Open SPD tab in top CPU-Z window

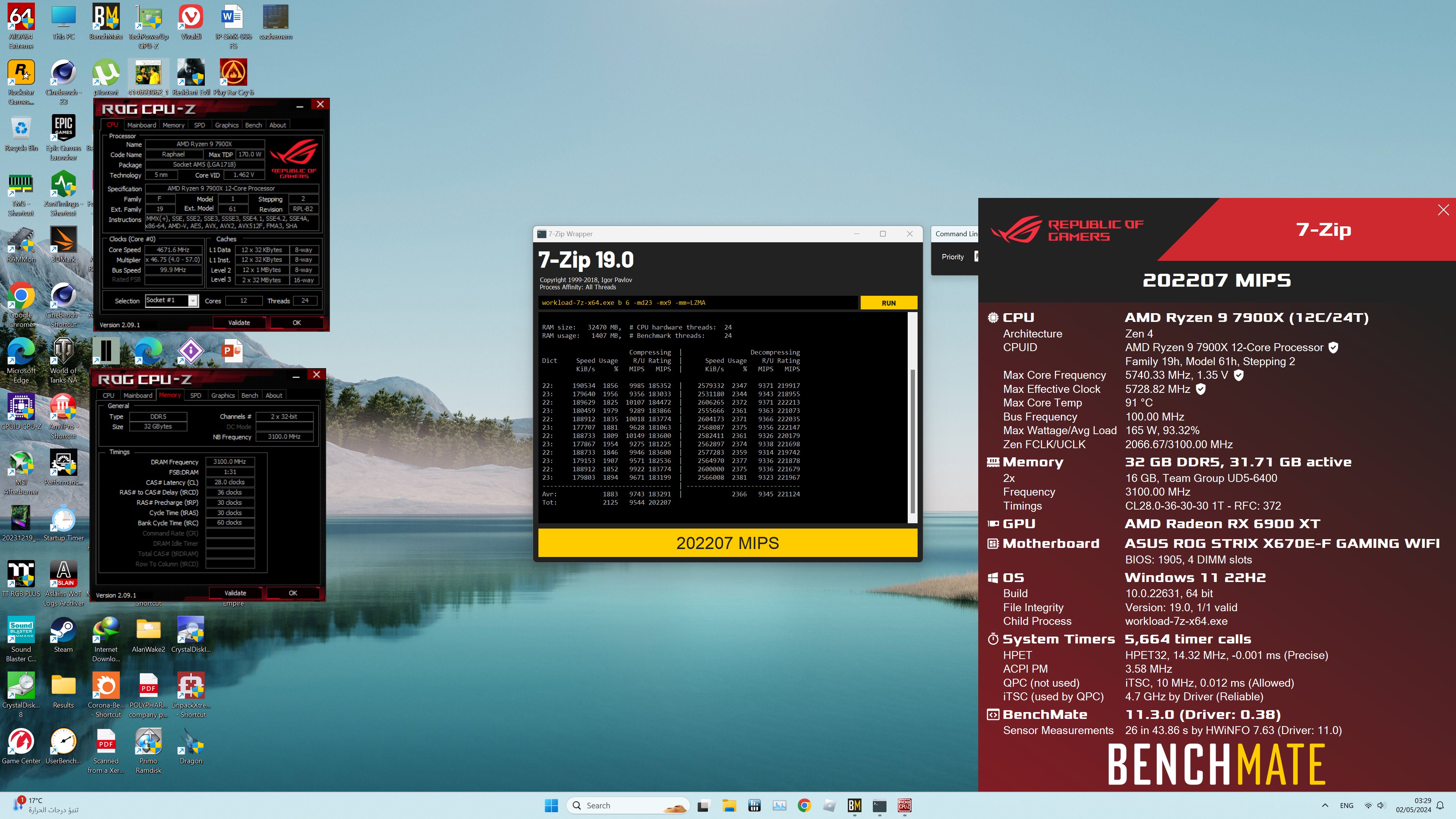[x=199, y=125]
